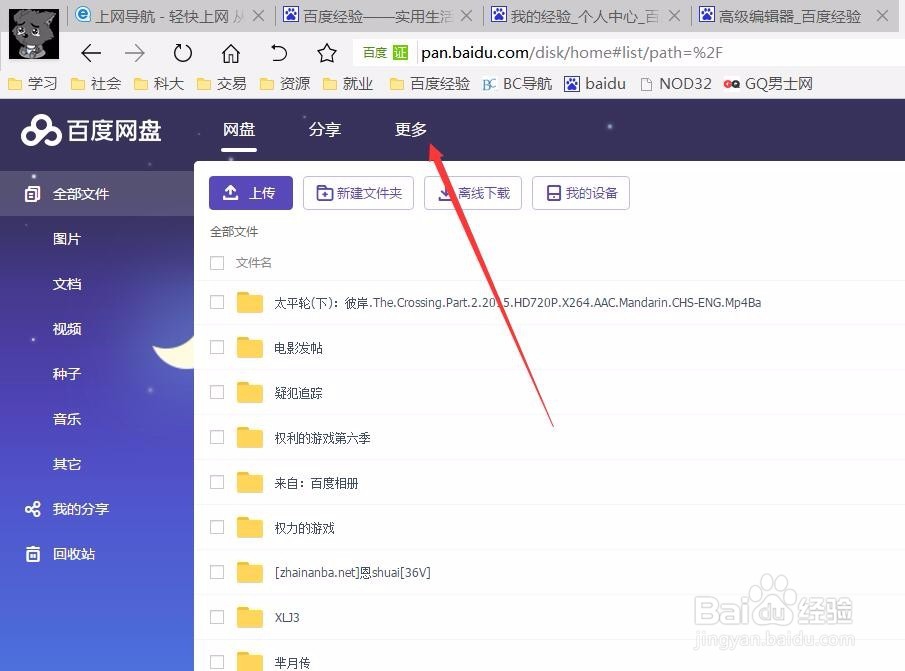
Task: Open 来自:百度相册 folder icon
Action: coord(250,482)
